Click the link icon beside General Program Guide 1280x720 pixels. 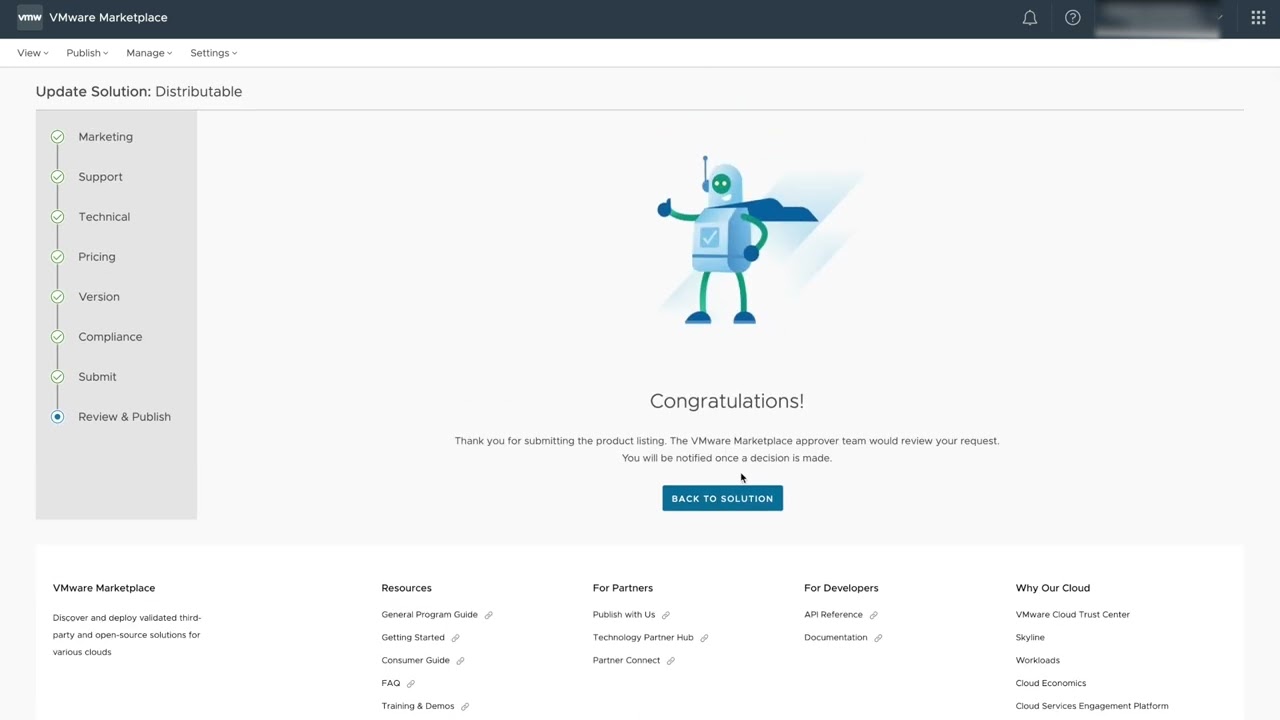488,615
